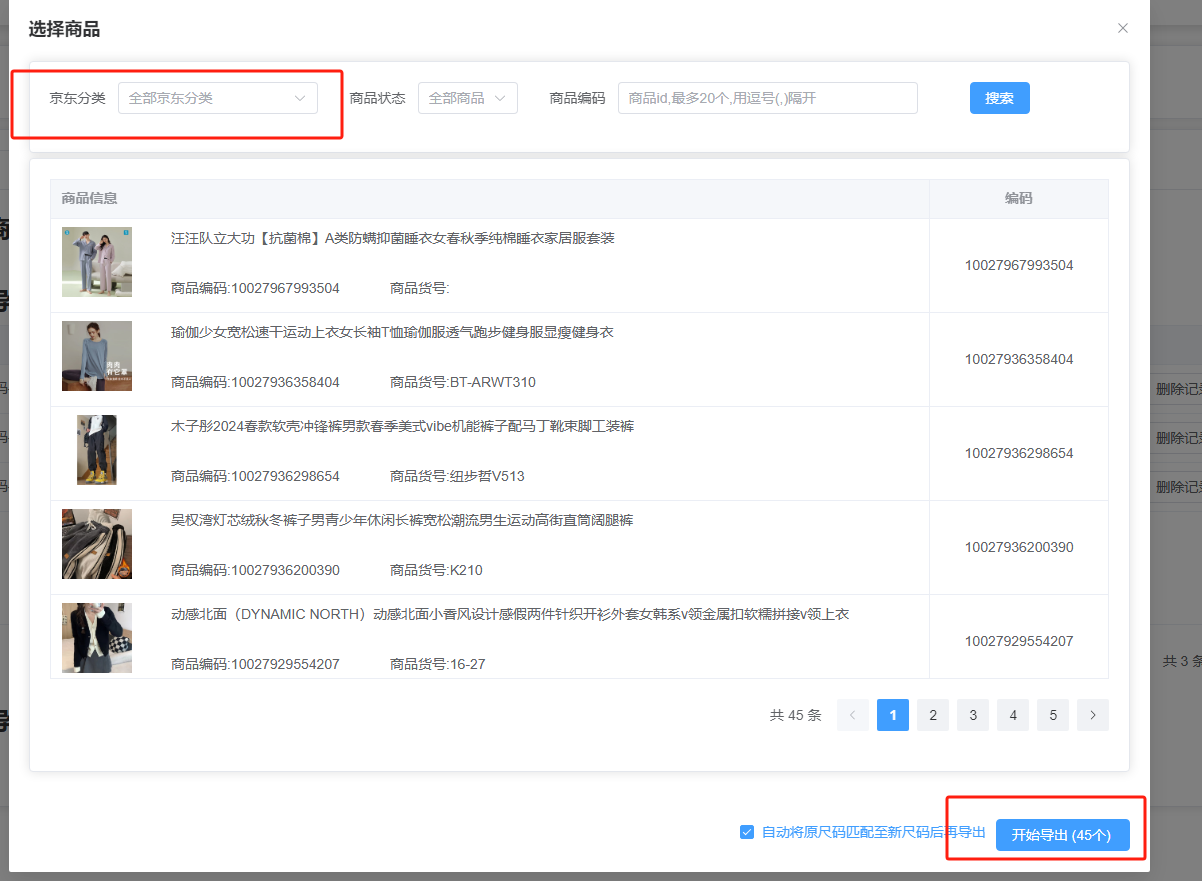Viewport: 1202px width, 881px height.
Task: Click the 编码 column header
Action: (1018, 198)
